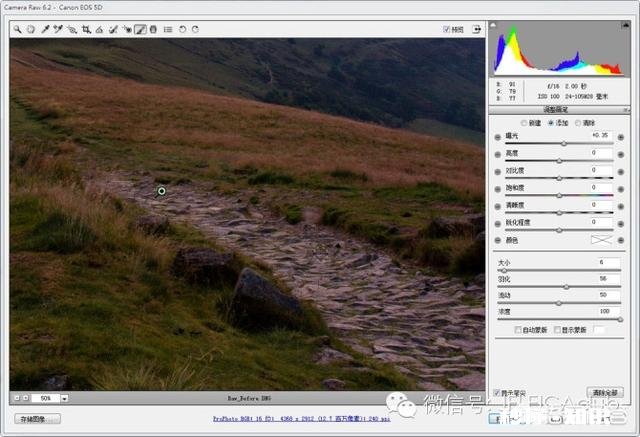This screenshot has height=437, width=640.
Task: Select the Zoom magnifier tool
Action: (x=18, y=30)
